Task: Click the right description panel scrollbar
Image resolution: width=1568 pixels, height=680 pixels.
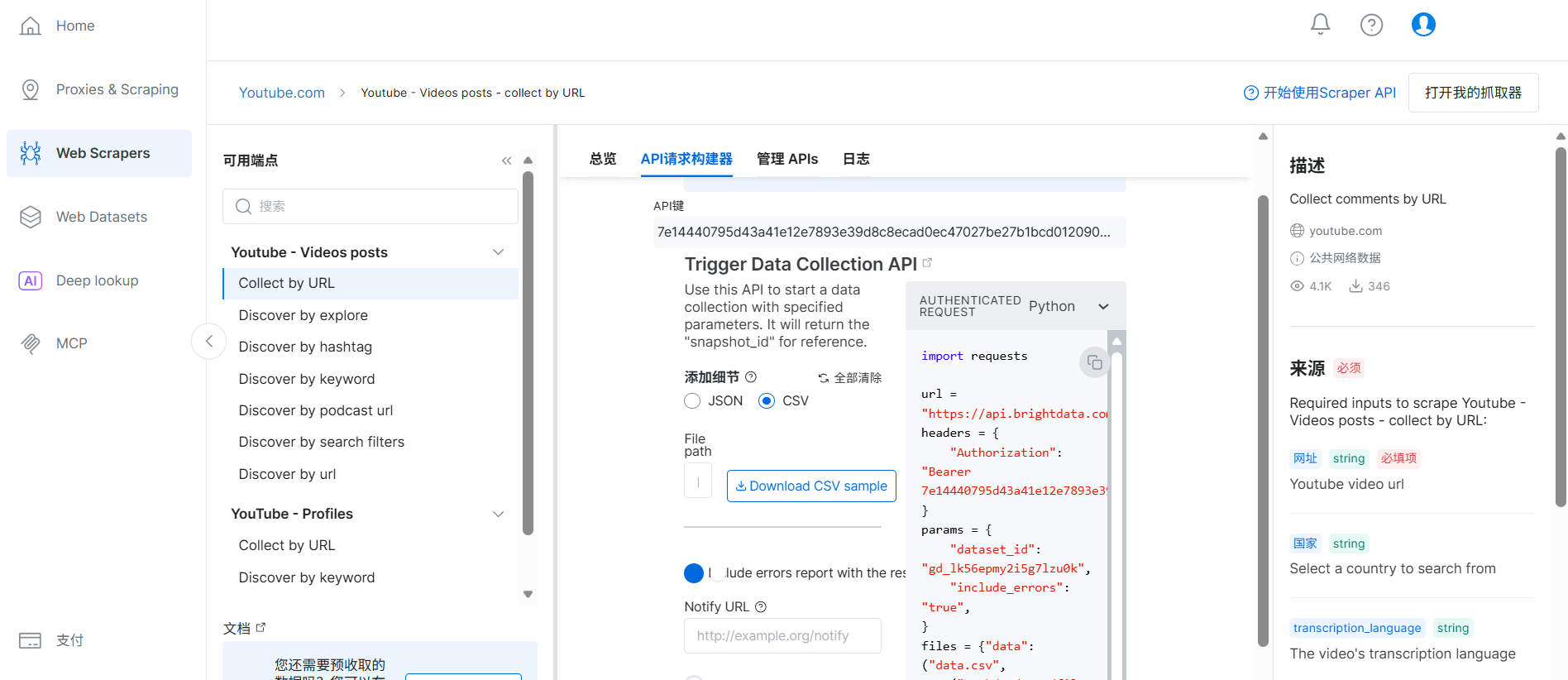Action: click(x=1561, y=327)
